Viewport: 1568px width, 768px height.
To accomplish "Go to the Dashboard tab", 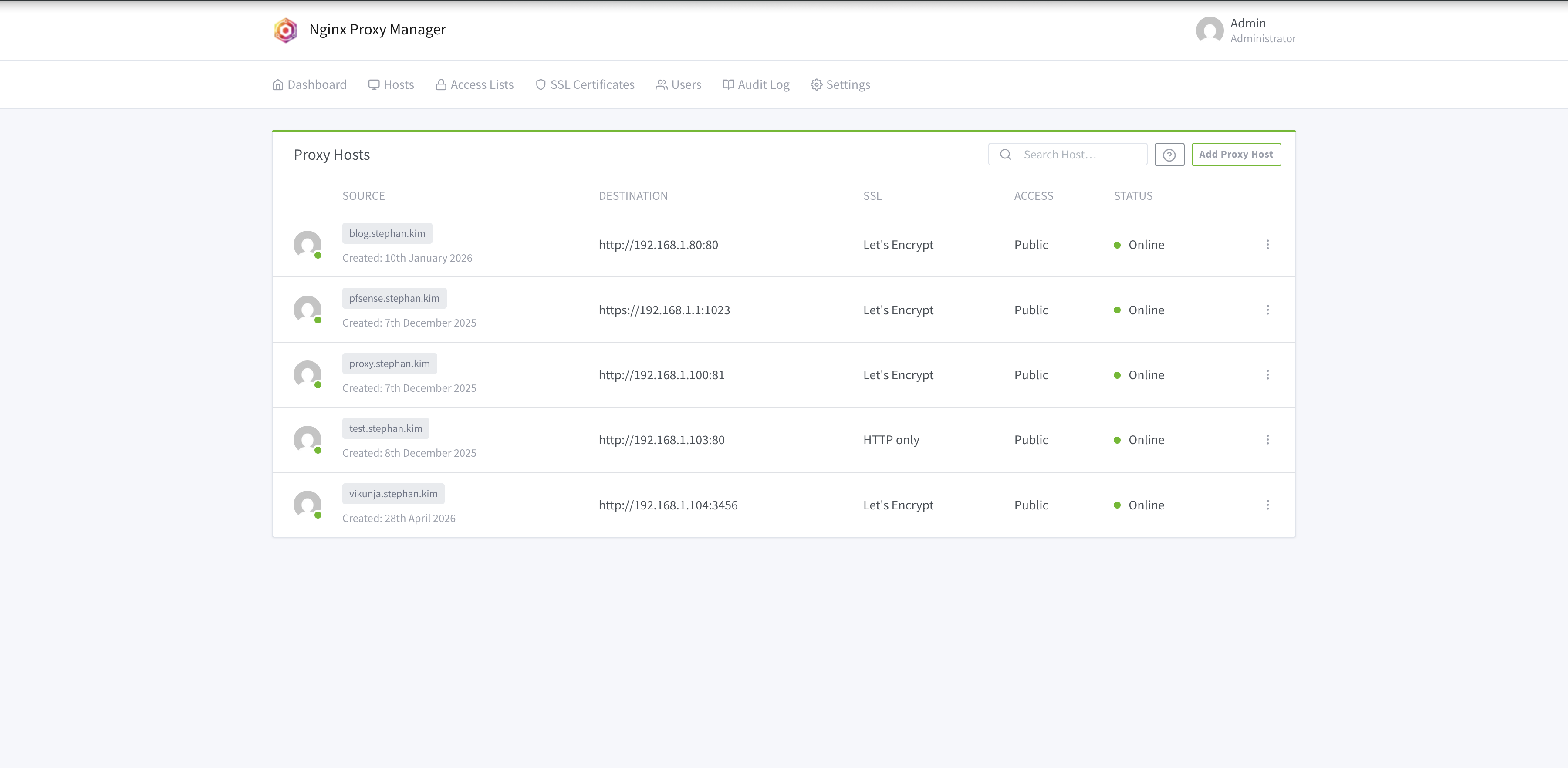I will pos(309,84).
